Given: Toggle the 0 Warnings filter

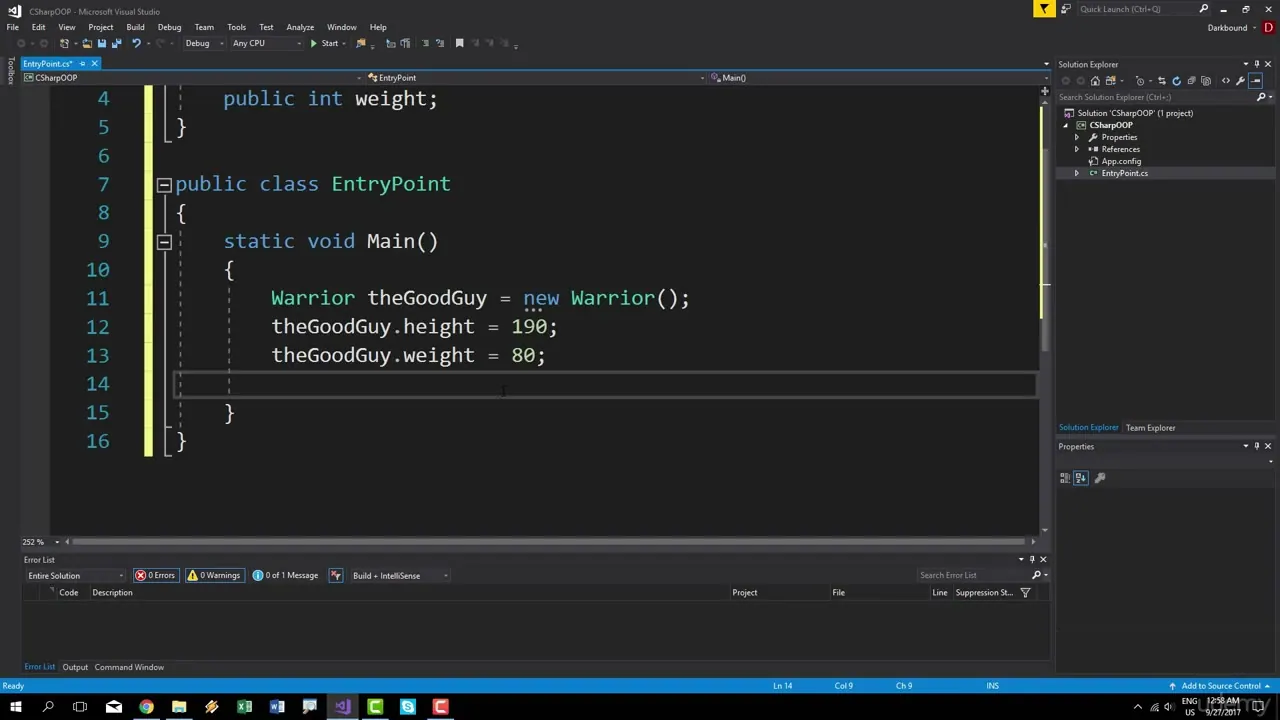Looking at the screenshot, I should coord(214,575).
